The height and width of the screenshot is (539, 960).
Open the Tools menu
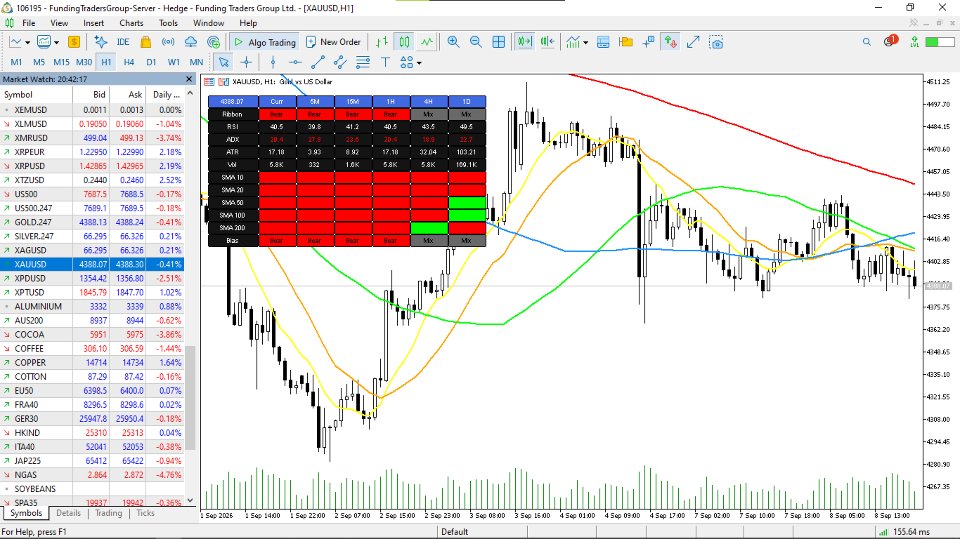[x=168, y=23]
